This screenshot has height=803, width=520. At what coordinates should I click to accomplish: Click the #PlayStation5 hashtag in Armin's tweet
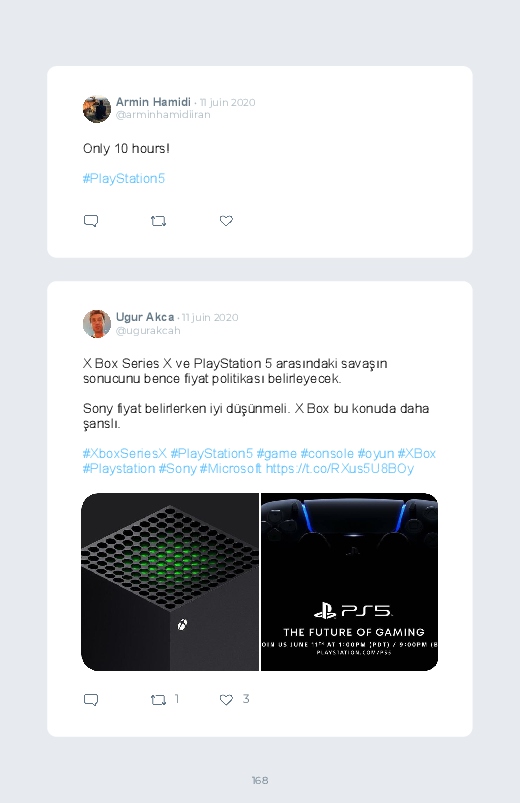click(124, 178)
